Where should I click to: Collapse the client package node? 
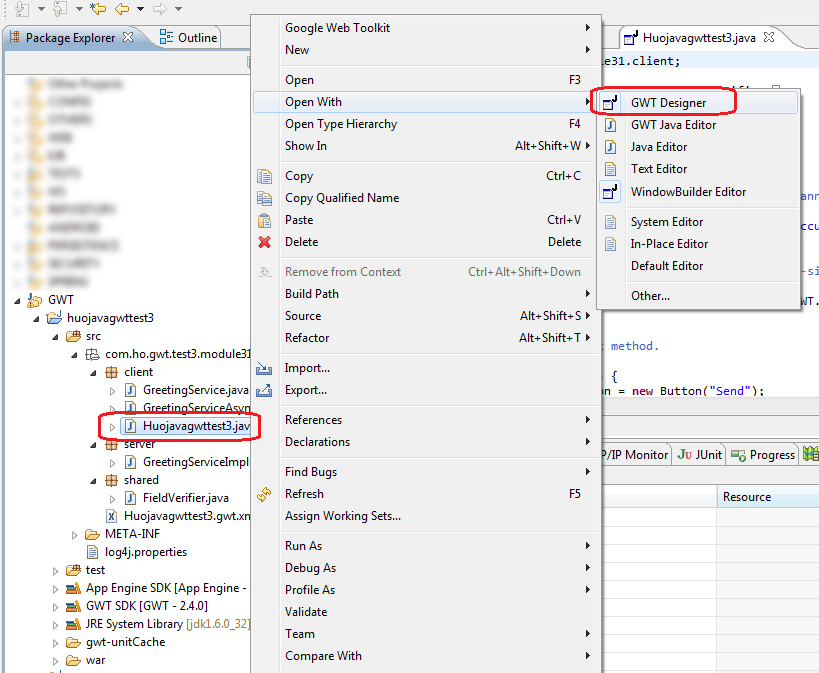pyautogui.click(x=92, y=371)
